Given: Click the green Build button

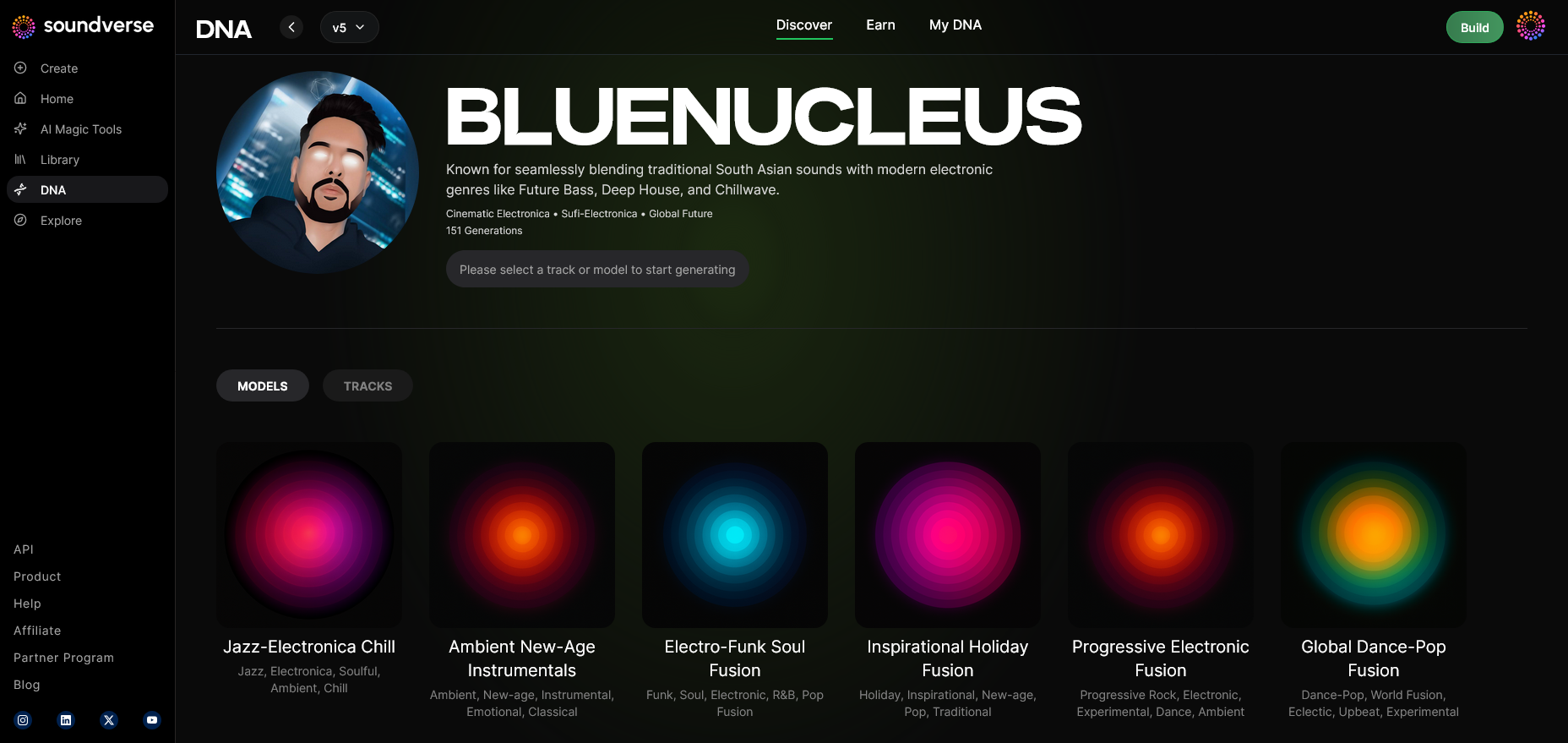Looking at the screenshot, I should [x=1474, y=27].
